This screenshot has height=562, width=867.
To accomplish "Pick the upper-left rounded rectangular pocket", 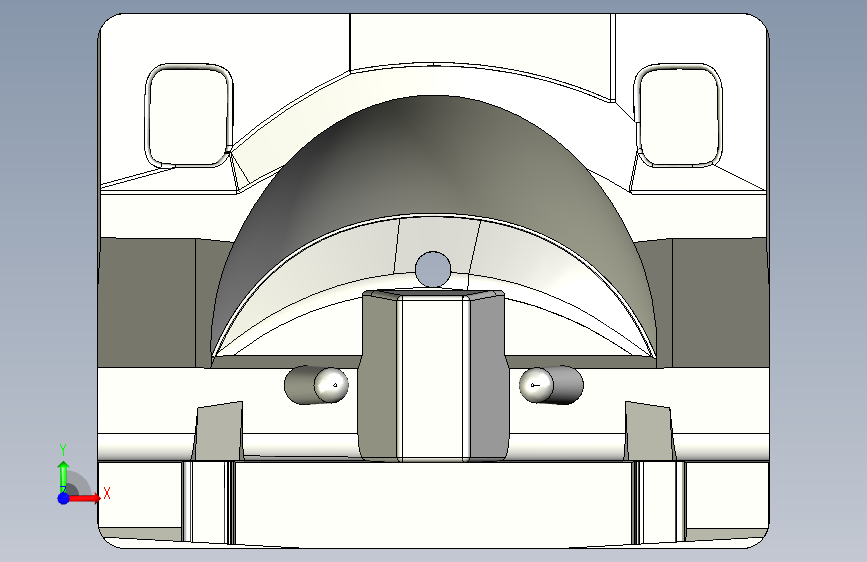I will point(189,115).
